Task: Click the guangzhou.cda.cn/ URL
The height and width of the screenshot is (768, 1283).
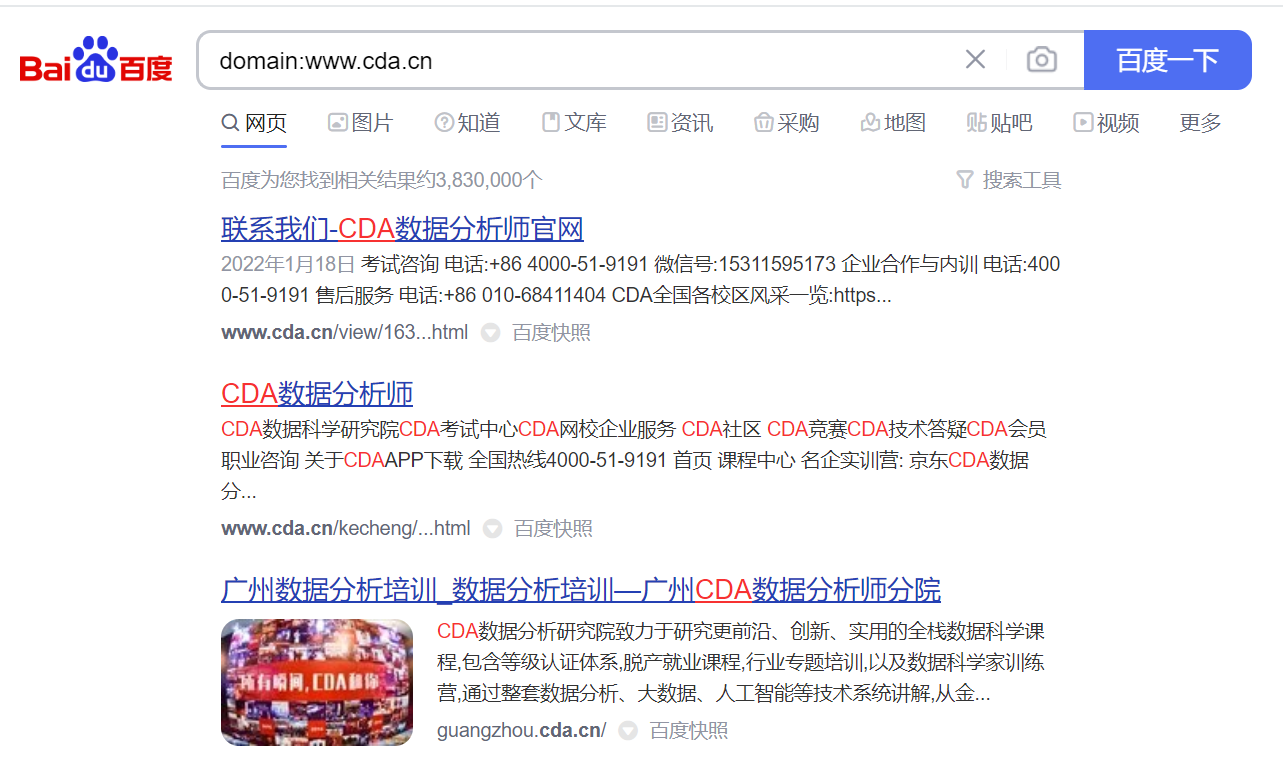Action: coord(521,730)
